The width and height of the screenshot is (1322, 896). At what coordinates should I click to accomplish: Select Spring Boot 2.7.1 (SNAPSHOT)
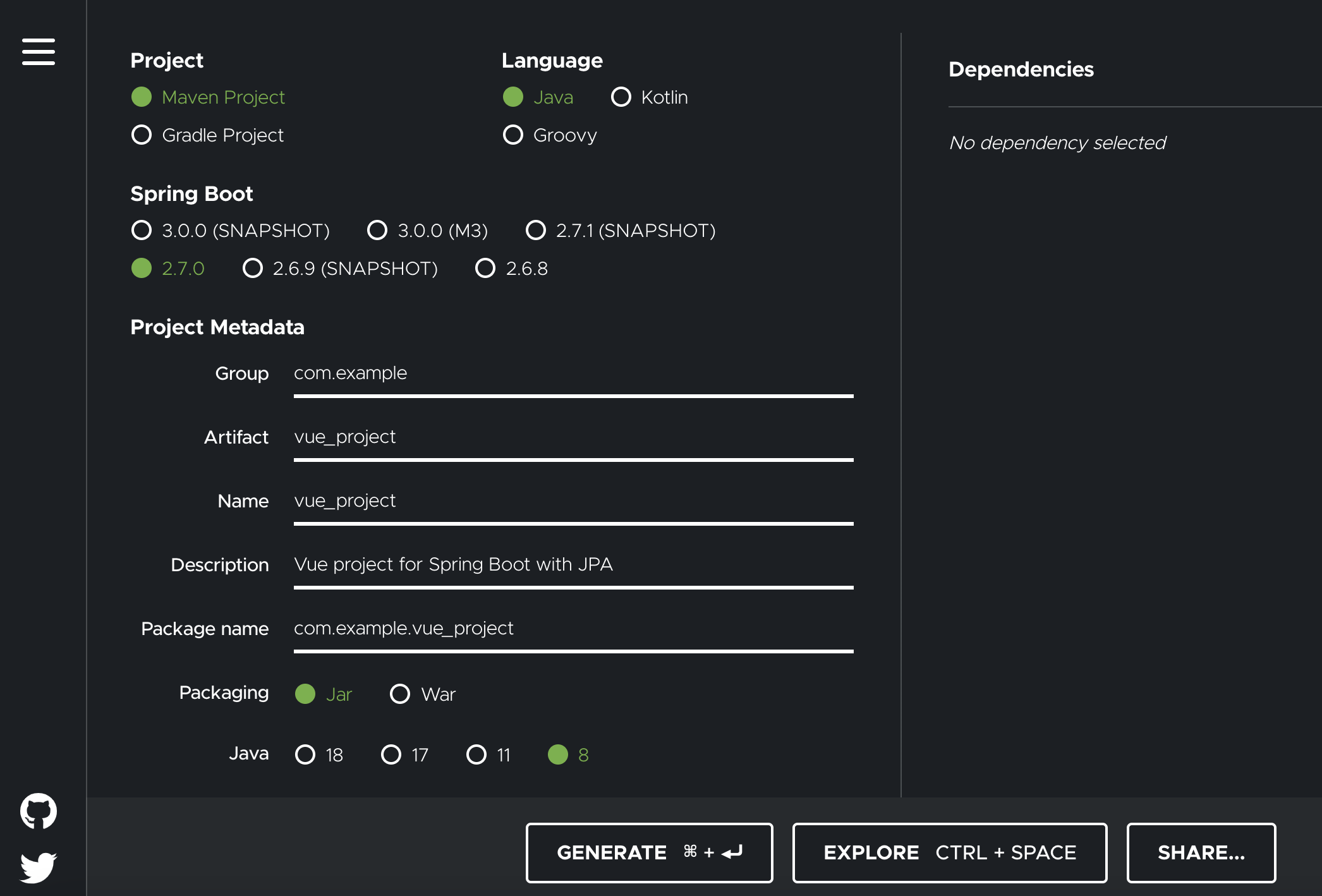click(621, 231)
